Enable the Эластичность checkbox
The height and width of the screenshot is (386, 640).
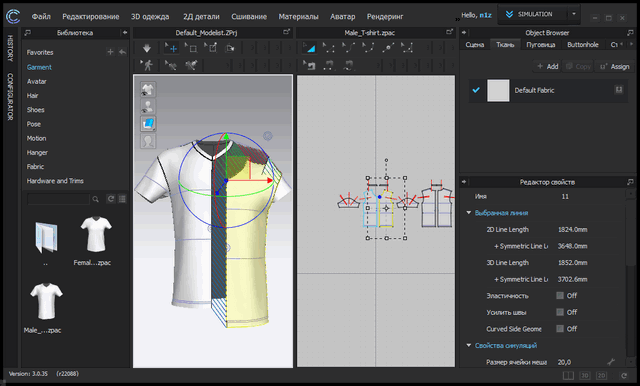[x=560, y=295]
